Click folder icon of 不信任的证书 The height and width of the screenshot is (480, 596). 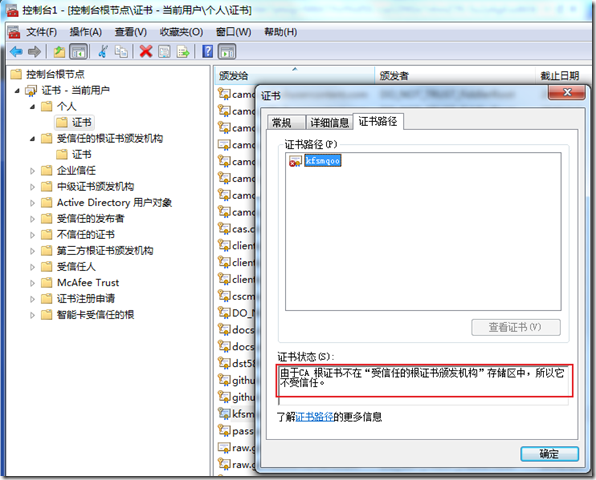coord(46,234)
